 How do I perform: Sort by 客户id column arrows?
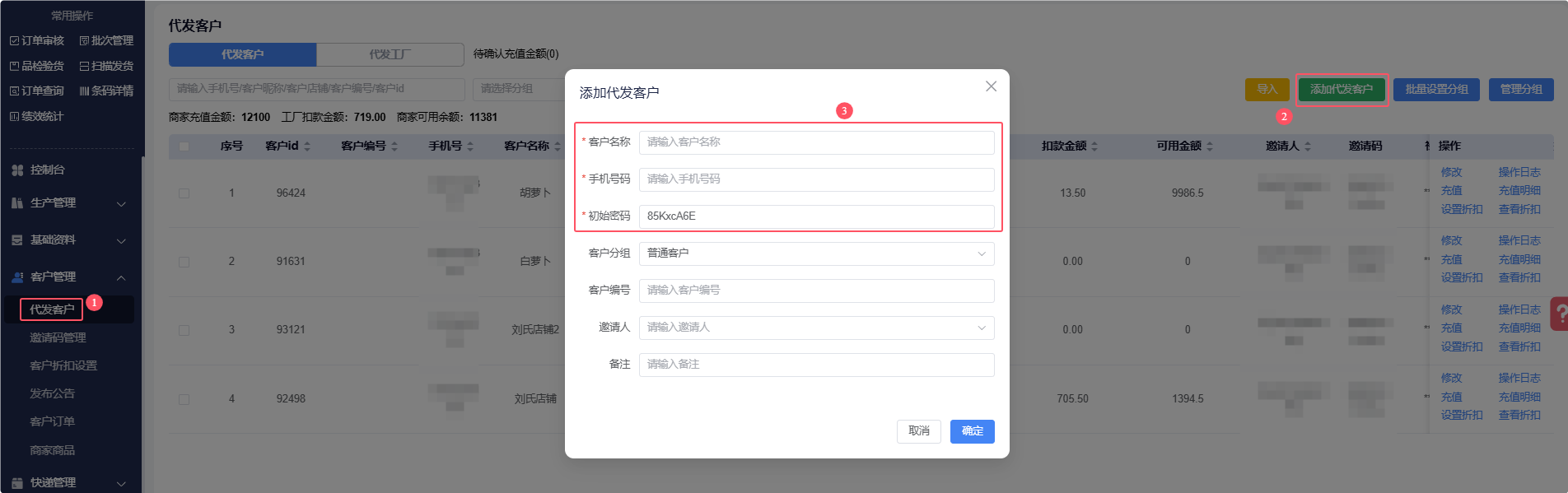pos(307,147)
